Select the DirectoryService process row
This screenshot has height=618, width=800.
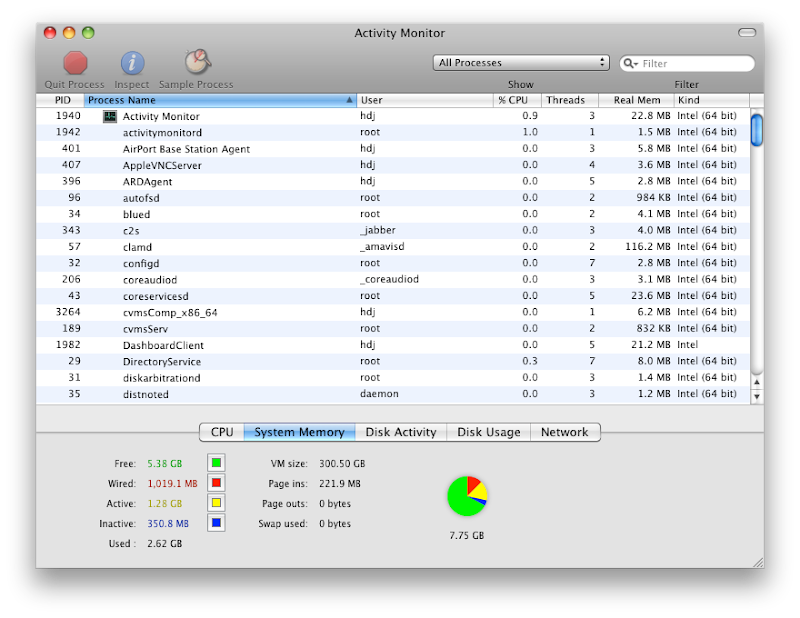click(x=393, y=361)
